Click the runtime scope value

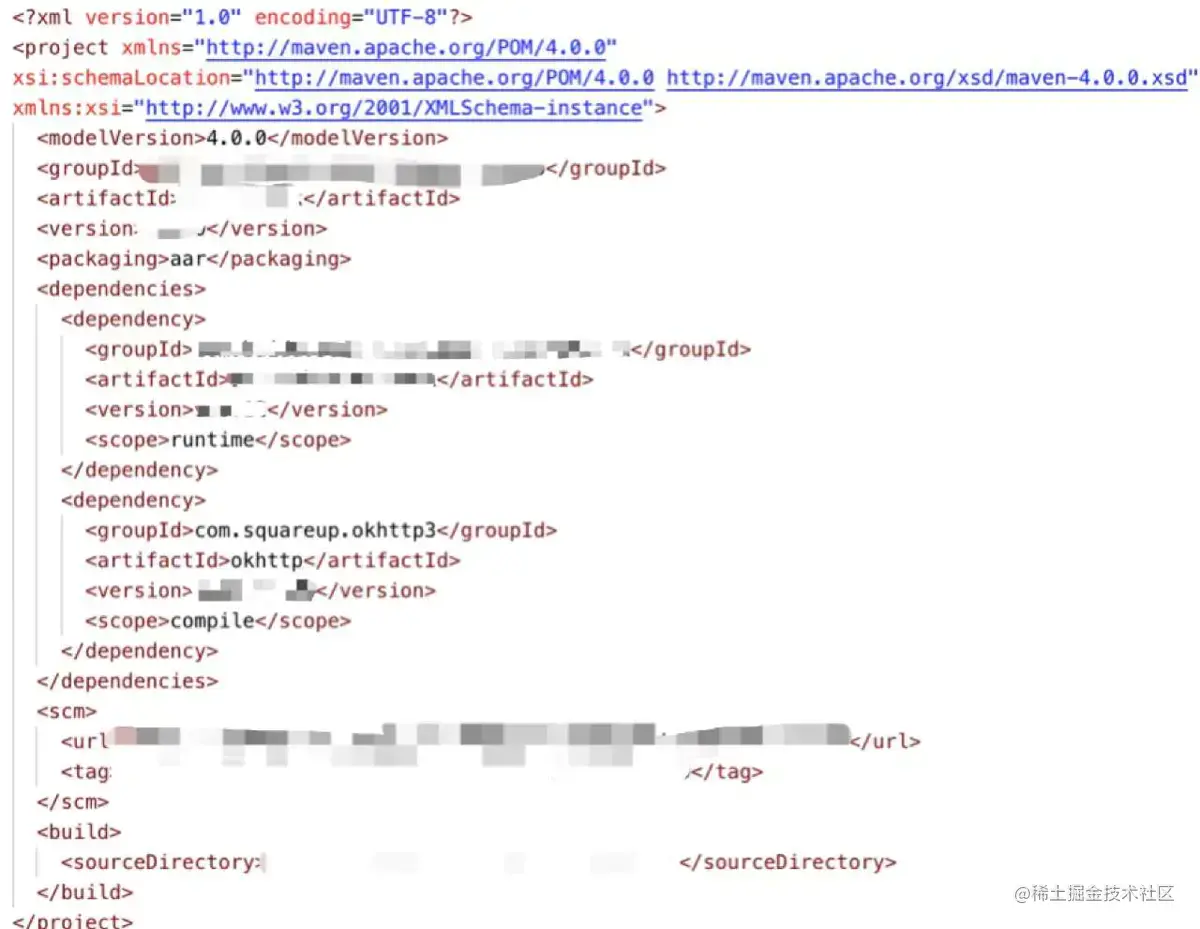(213, 440)
